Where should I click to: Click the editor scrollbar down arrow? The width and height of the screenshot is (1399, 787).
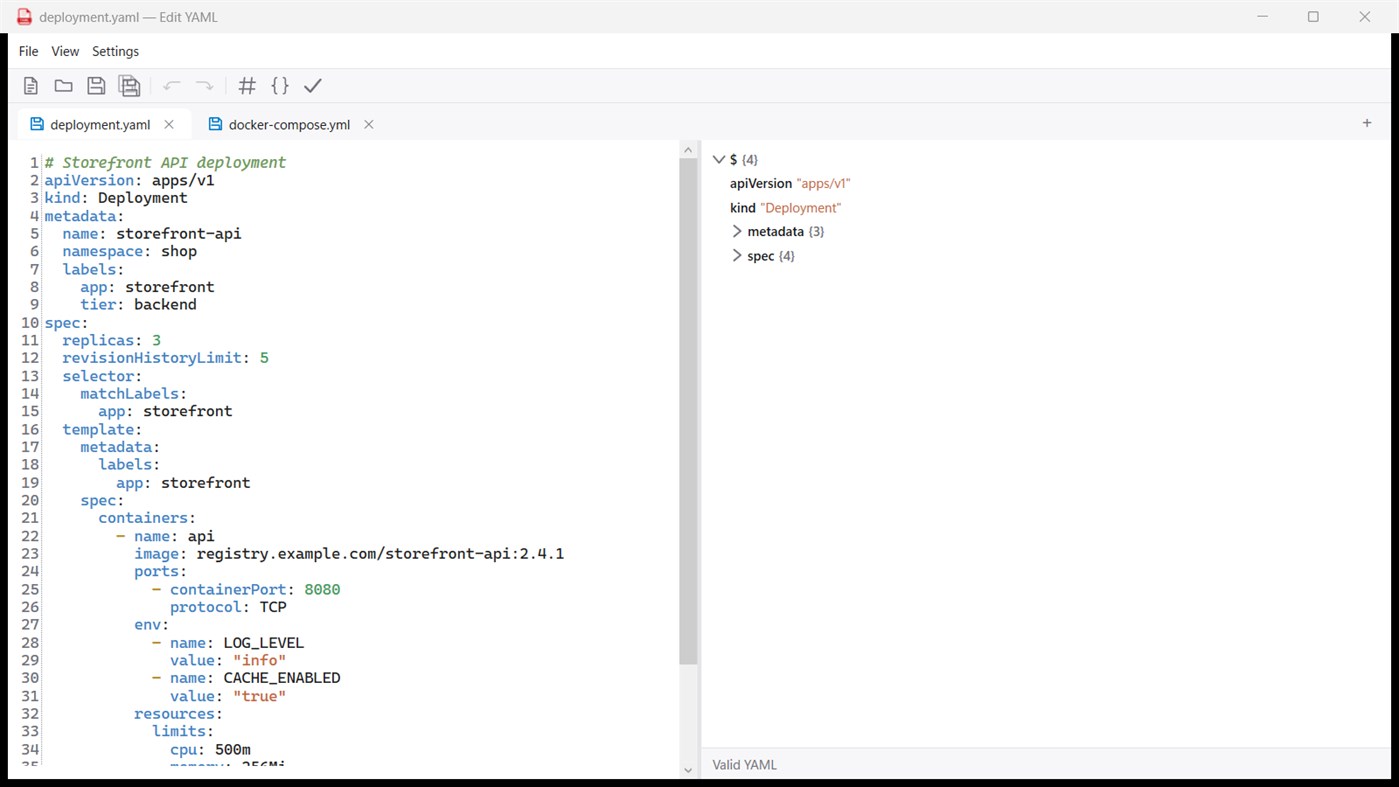tap(688, 770)
